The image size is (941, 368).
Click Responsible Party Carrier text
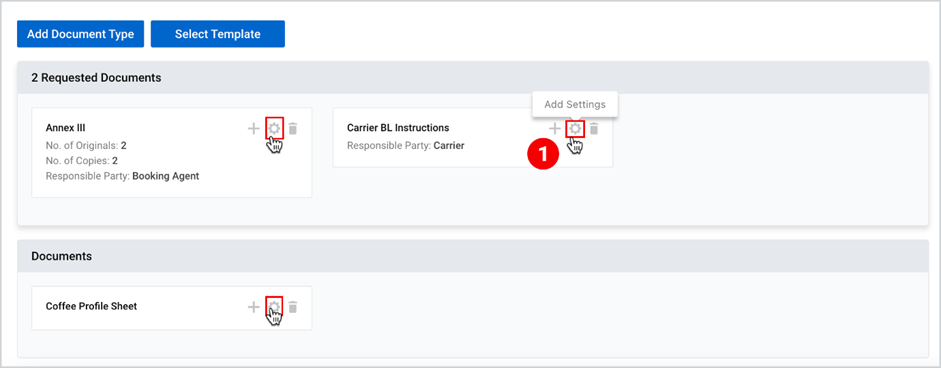coord(406,145)
